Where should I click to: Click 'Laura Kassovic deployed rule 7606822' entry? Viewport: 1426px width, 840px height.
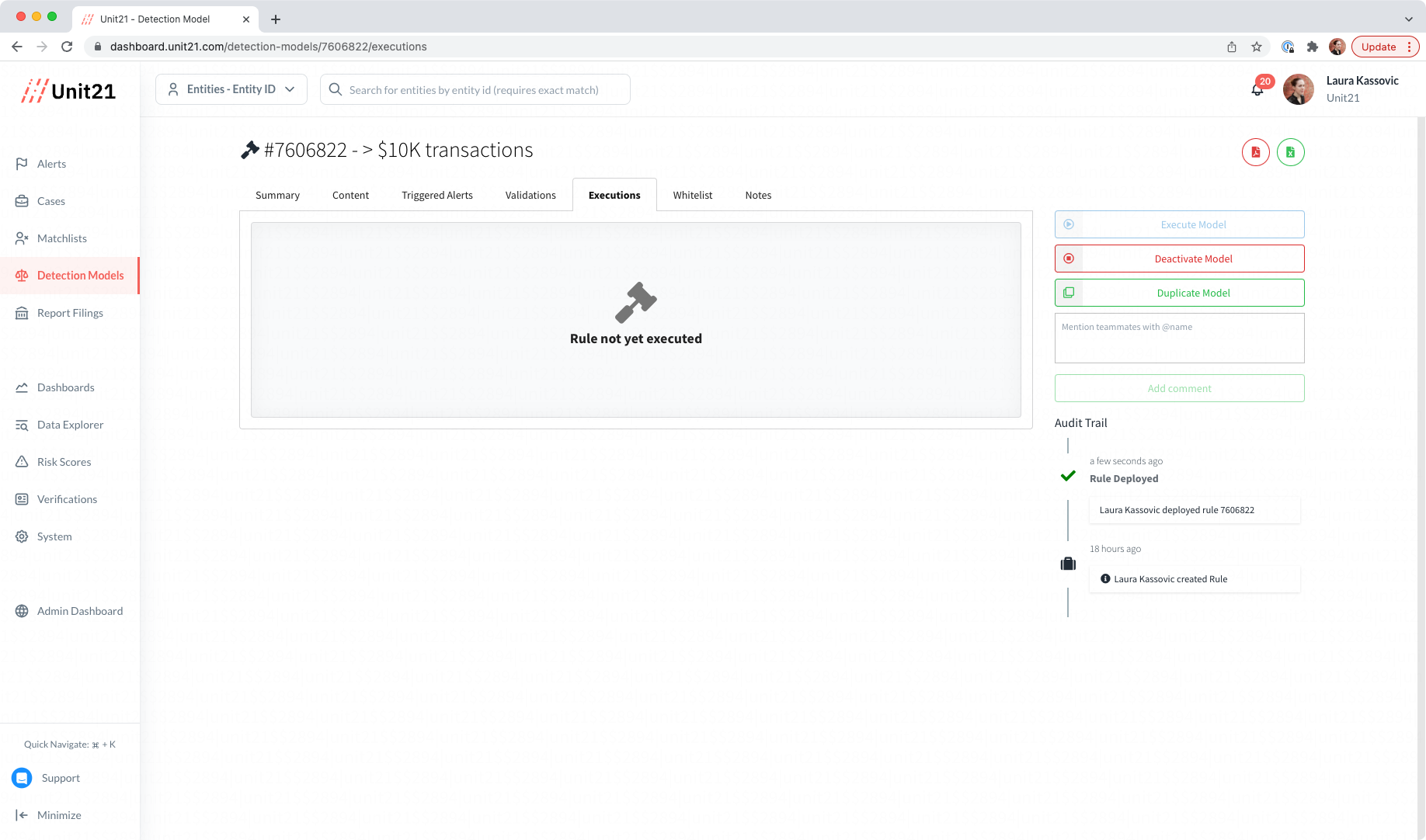coord(1195,510)
